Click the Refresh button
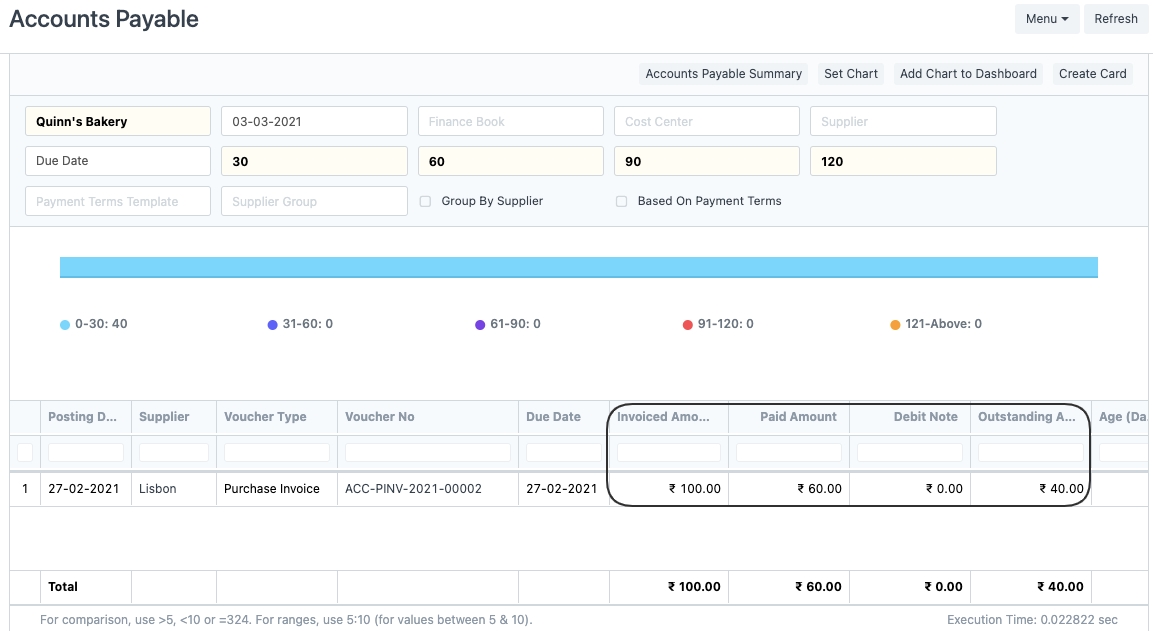Viewport: 1153px width, 631px height. [1115, 19]
